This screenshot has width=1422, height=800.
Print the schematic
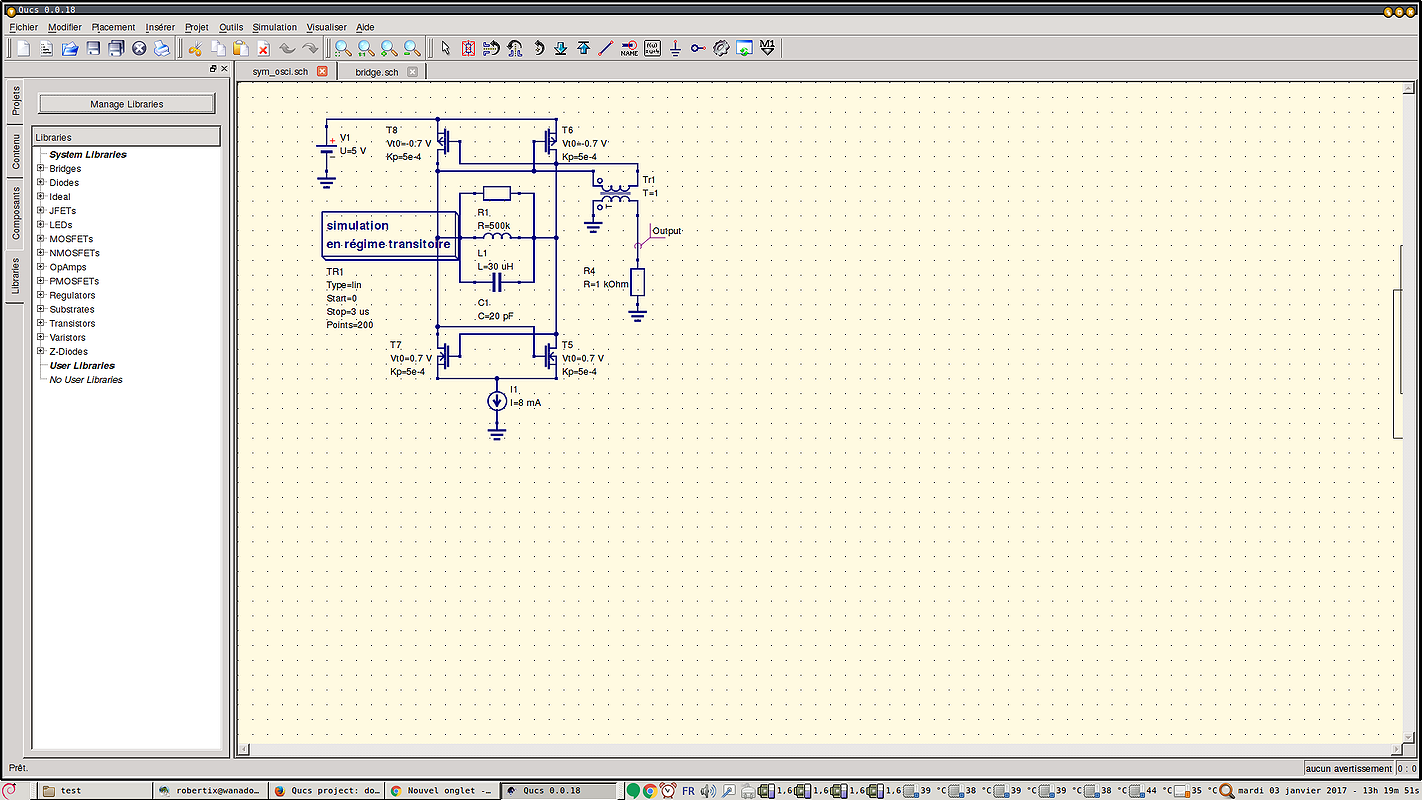[x=162, y=48]
